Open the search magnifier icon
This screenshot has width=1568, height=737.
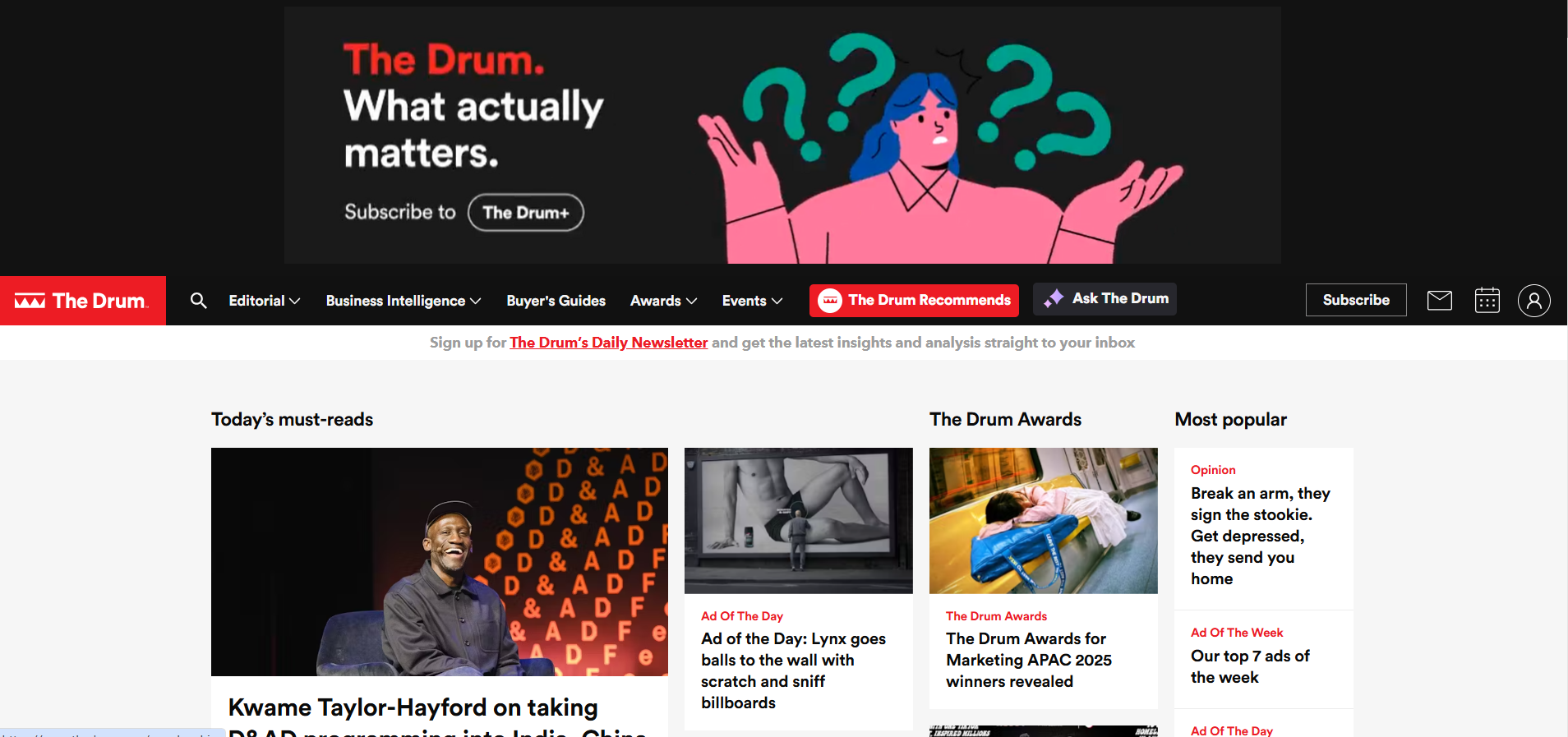(x=198, y=301)
